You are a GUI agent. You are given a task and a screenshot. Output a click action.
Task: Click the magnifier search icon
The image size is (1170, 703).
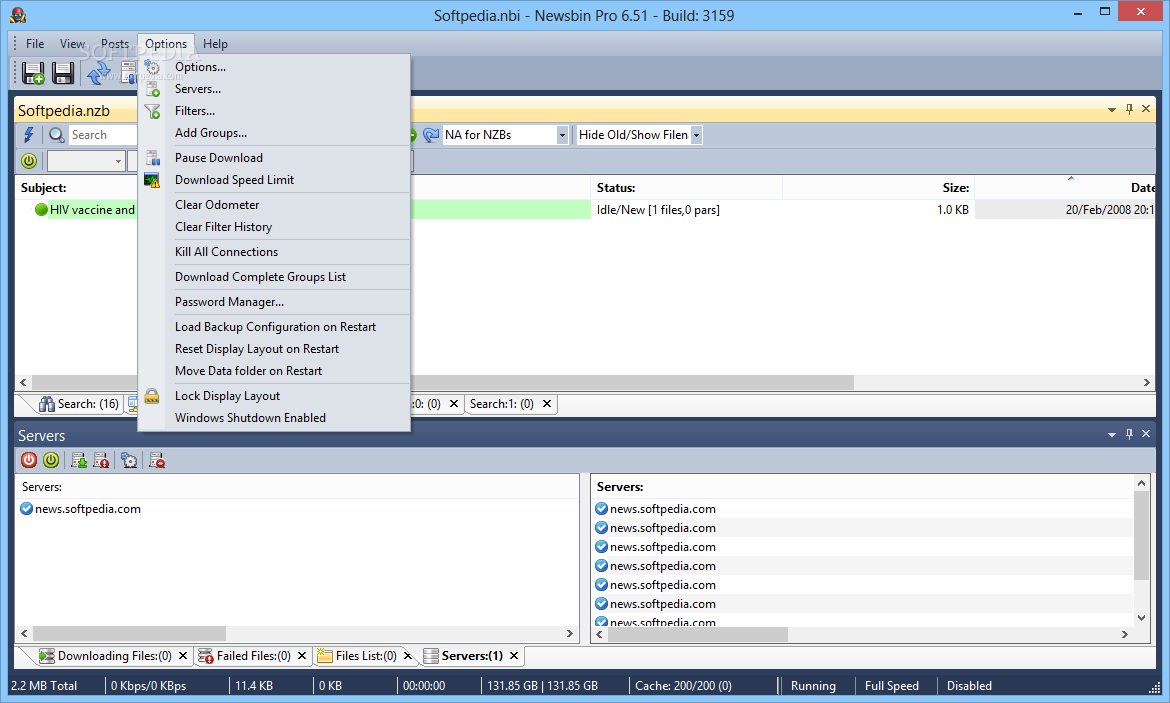click(x=57, y=135)
